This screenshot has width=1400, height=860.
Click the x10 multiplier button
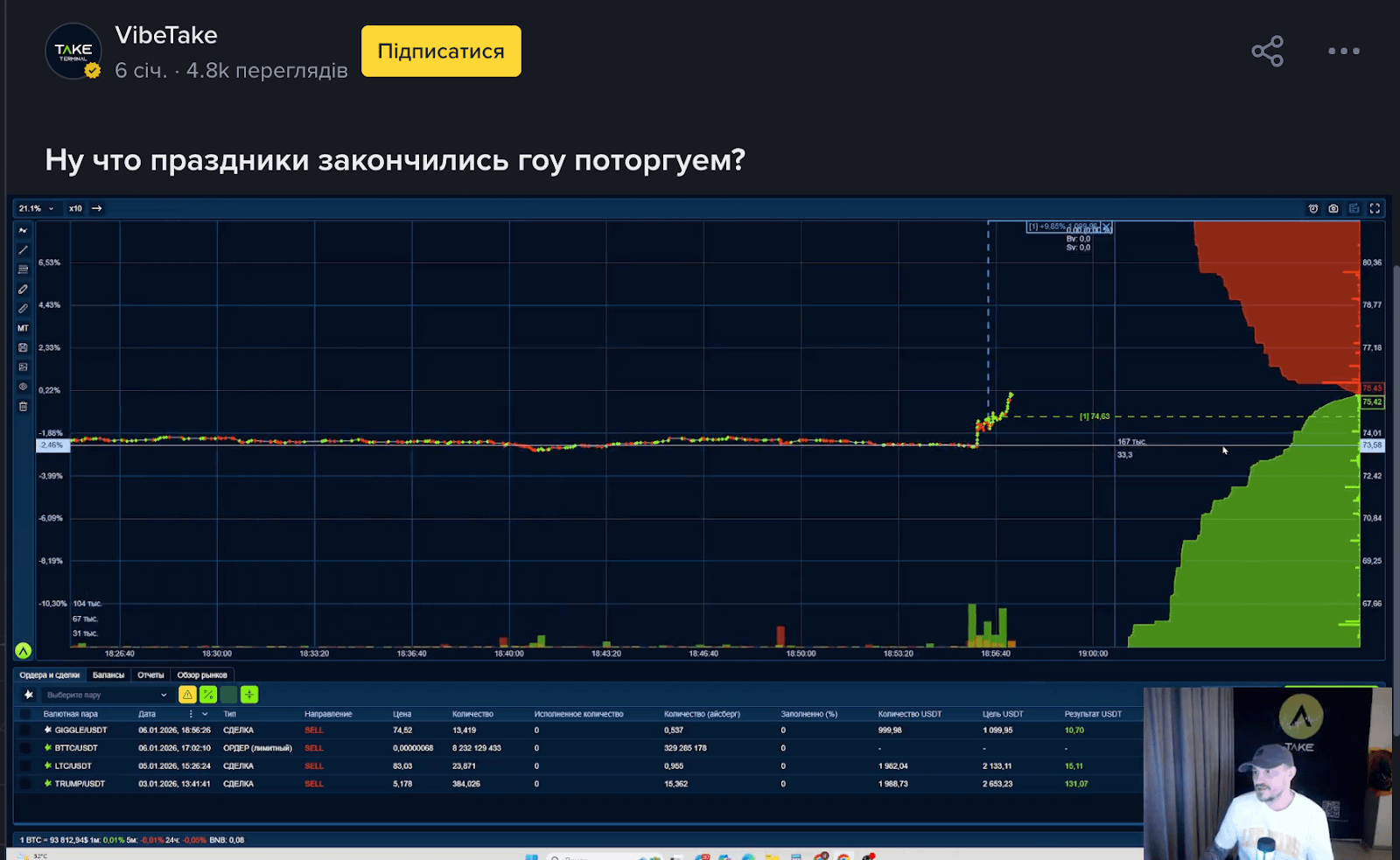point(75,208)
